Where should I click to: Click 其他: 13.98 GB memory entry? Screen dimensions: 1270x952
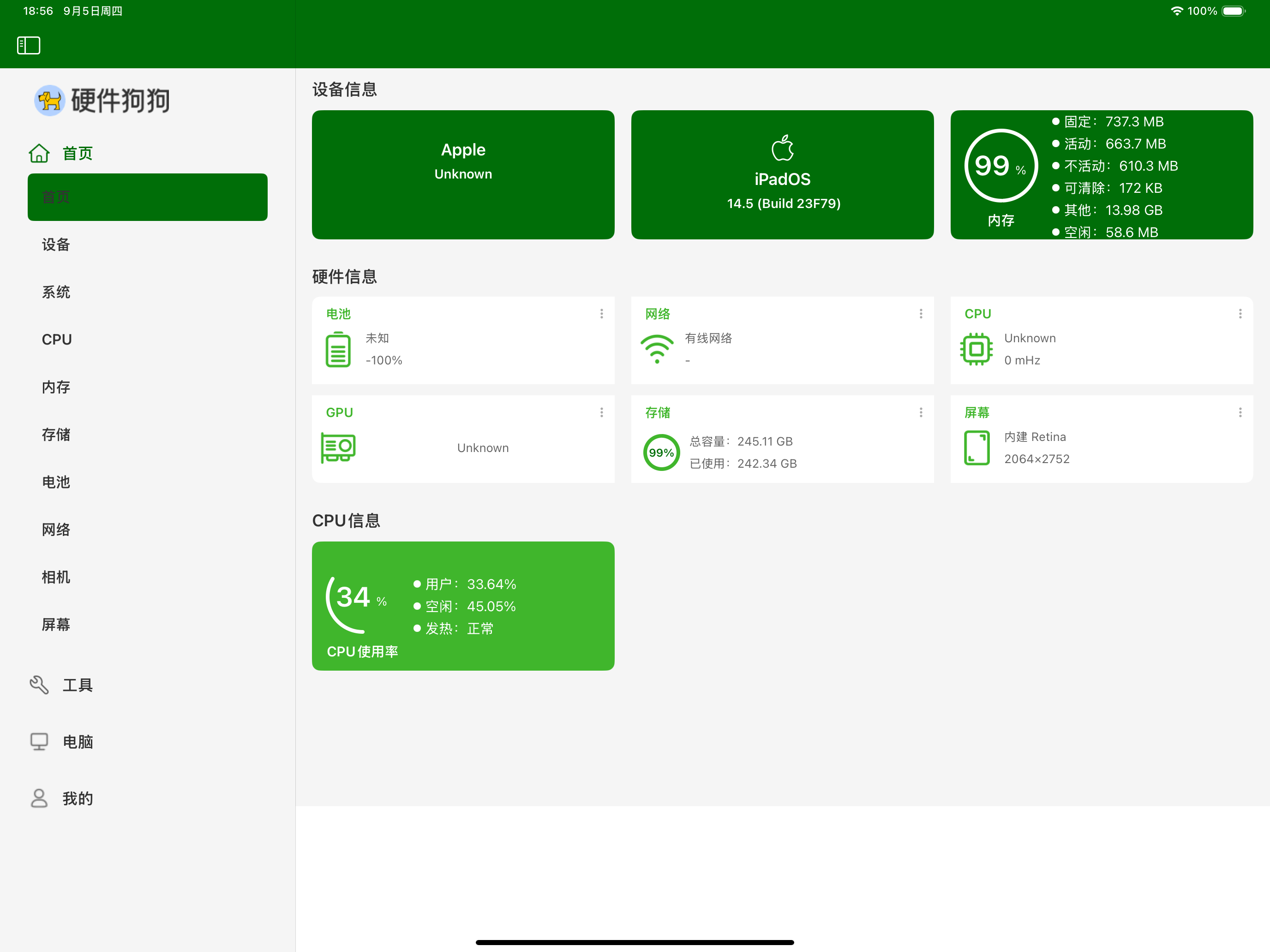click(1107, 210)
